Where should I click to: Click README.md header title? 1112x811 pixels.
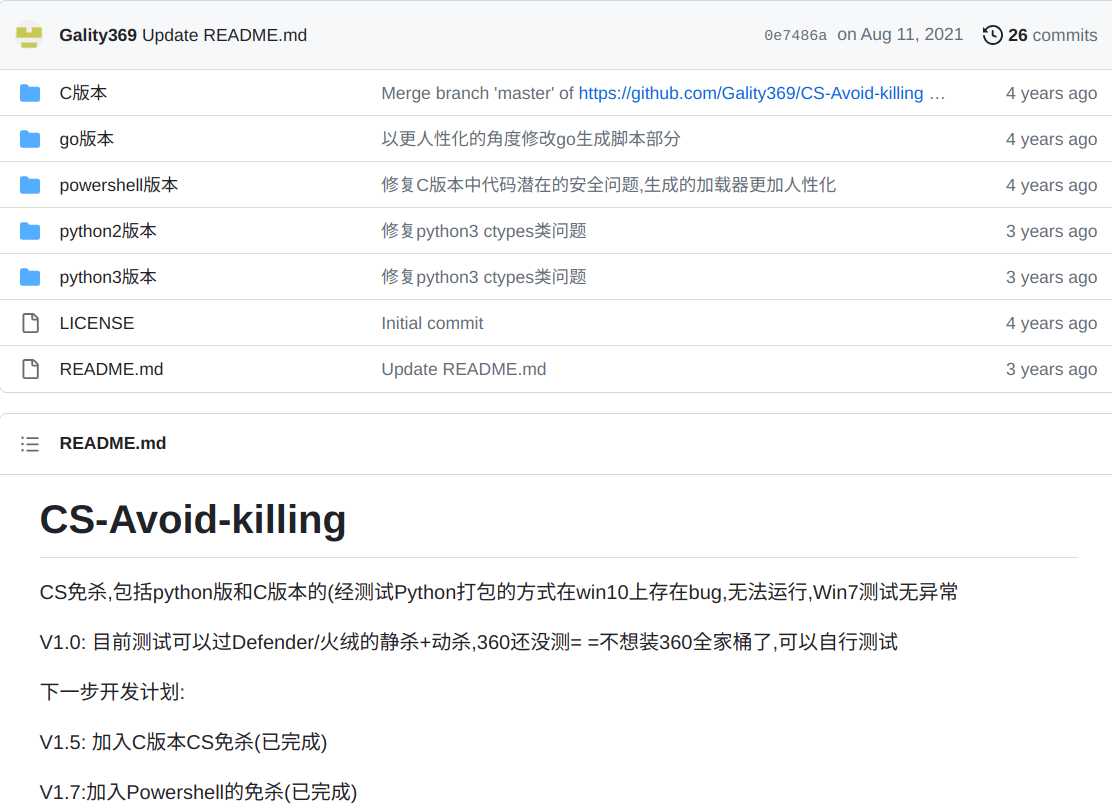[113, 443]
